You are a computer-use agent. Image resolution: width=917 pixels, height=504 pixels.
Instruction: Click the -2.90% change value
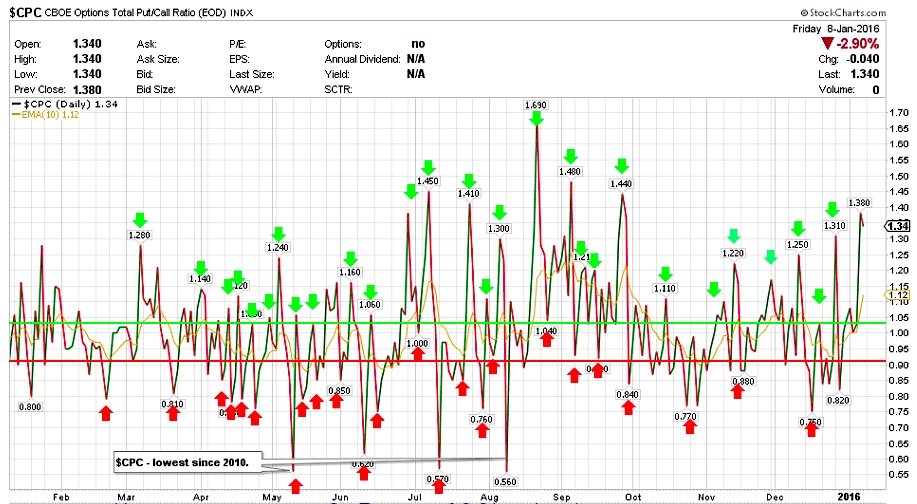(857, 44)
